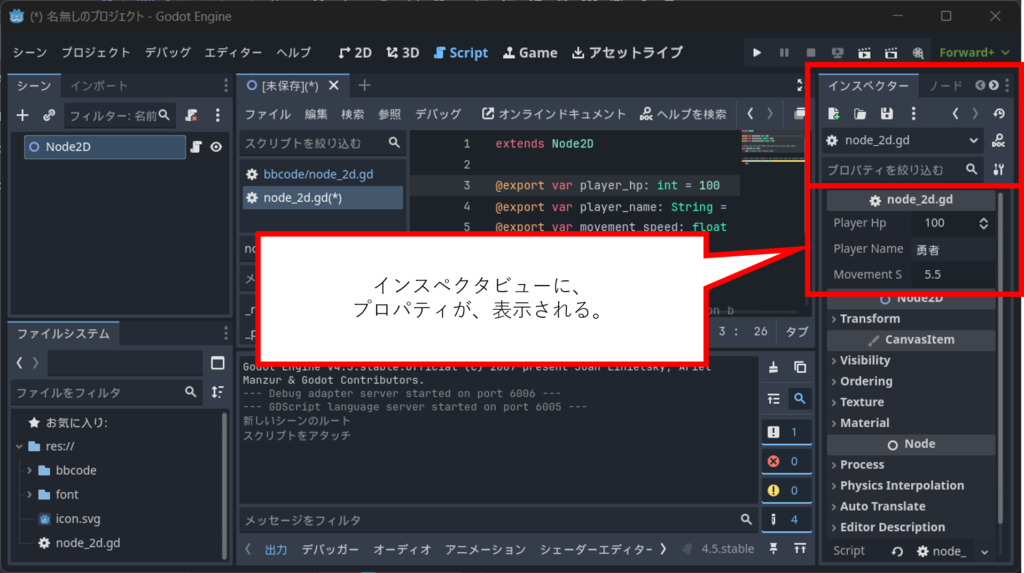
Task: Click the Player Hp stepper arrows
Action: click(983, 223)
